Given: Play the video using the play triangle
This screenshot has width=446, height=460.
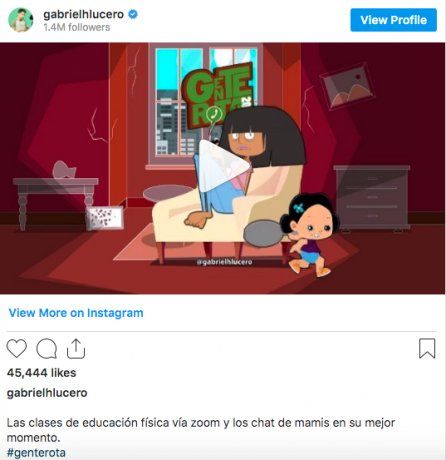Looking at the screenshot, I should tap(223, 166).
